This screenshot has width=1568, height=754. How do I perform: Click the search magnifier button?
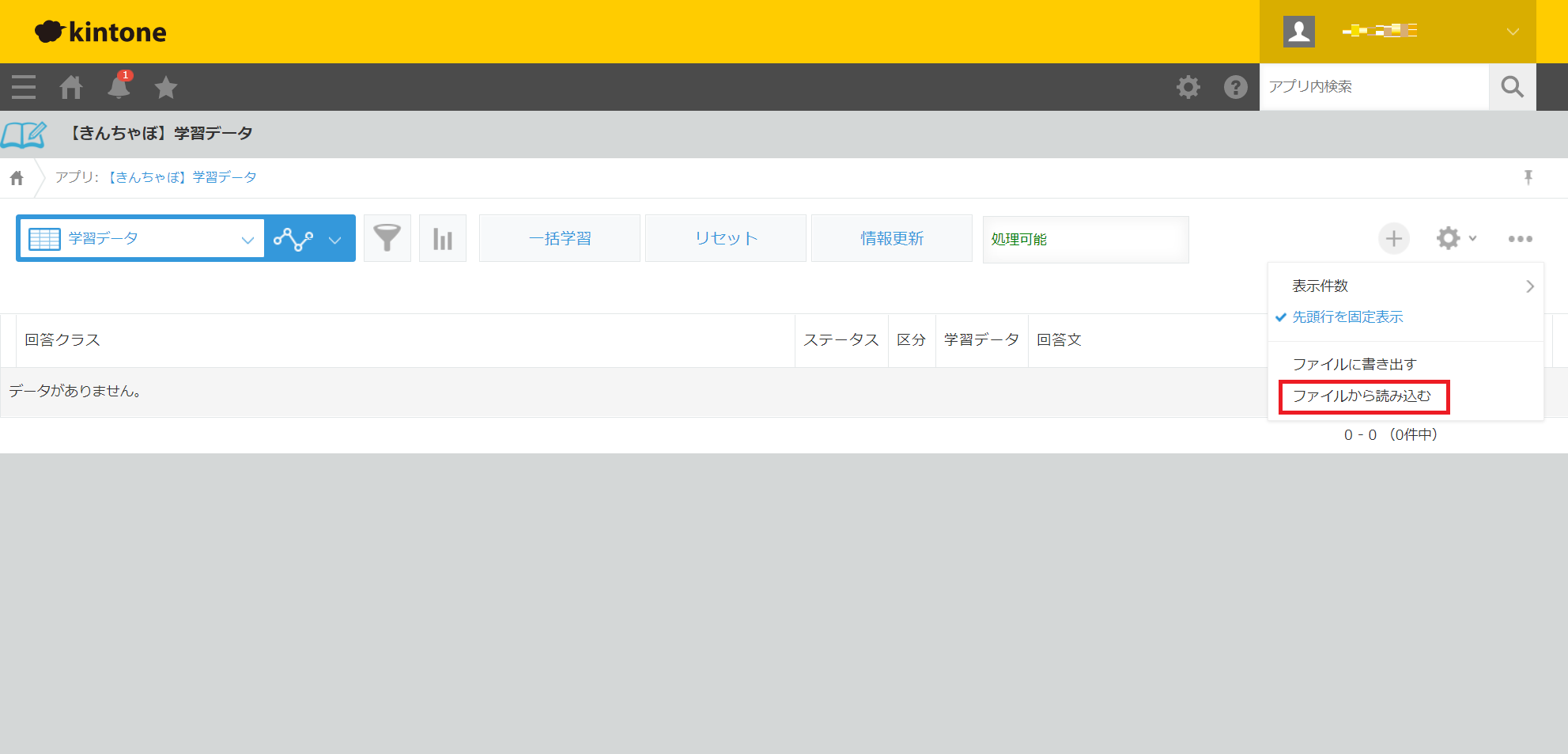pyautogui.click(x=1512, y=87)
